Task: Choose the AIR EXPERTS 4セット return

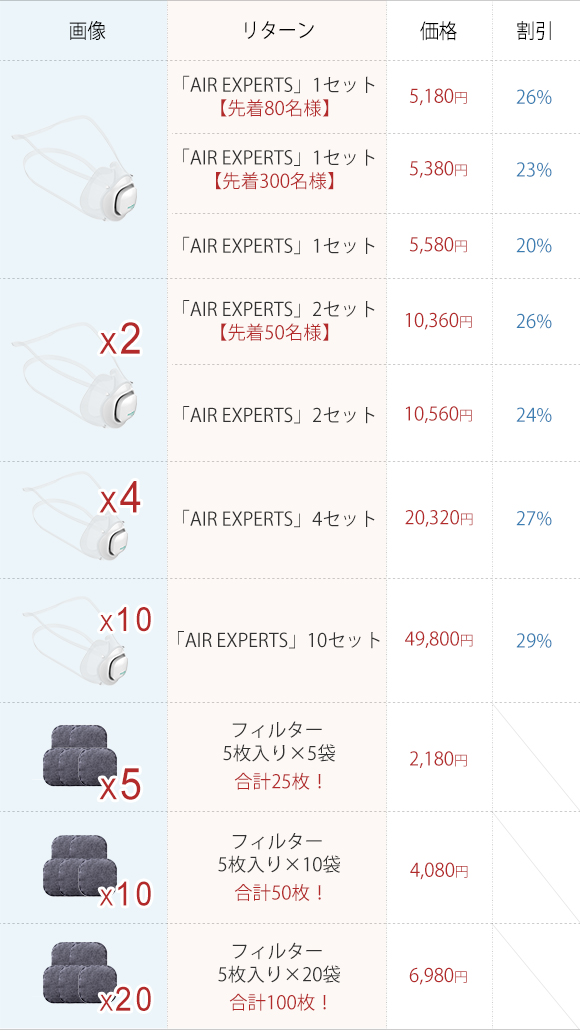Action: 277,519
